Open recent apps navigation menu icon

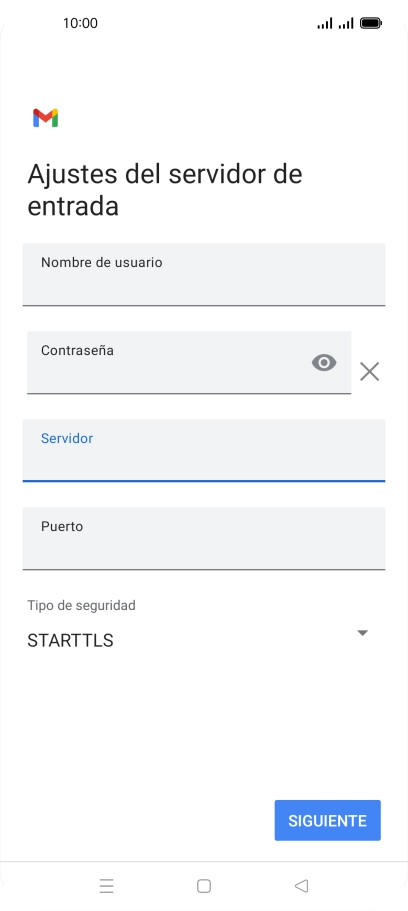pyautogui.click(x=106, y=886)
